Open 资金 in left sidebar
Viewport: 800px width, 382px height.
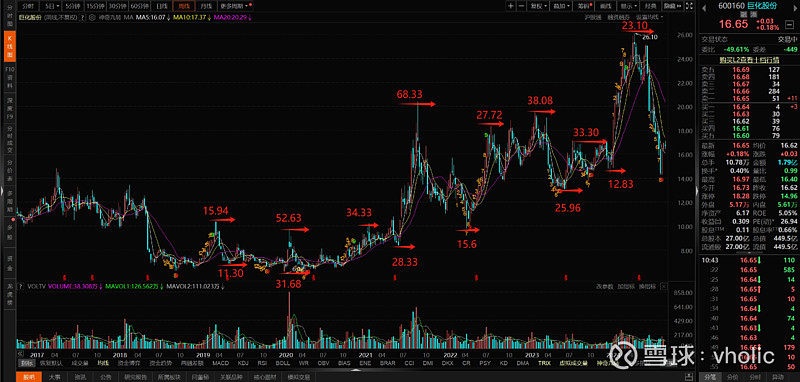tap(9, 264)
